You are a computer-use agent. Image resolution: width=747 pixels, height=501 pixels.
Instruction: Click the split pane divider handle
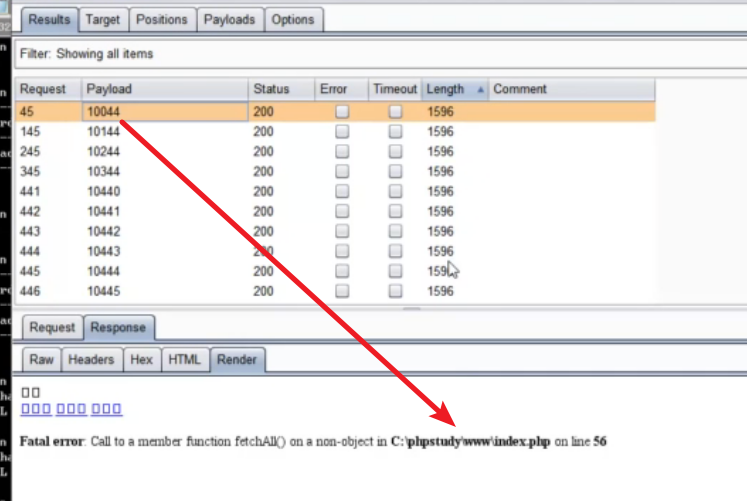(x=412, y=309)
